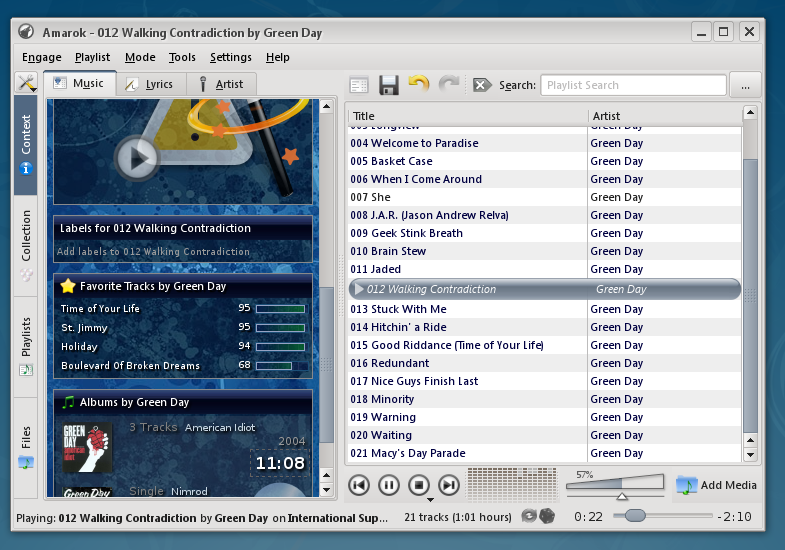Select track 013 Stuck With Me
The width and height of the screenshot is (785, 550).
pyautogui.click(x=545, y=309)
